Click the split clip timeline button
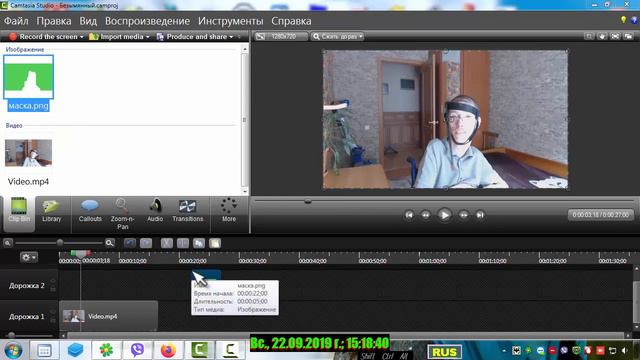640x360 pixels. click(x=182, y=243)
